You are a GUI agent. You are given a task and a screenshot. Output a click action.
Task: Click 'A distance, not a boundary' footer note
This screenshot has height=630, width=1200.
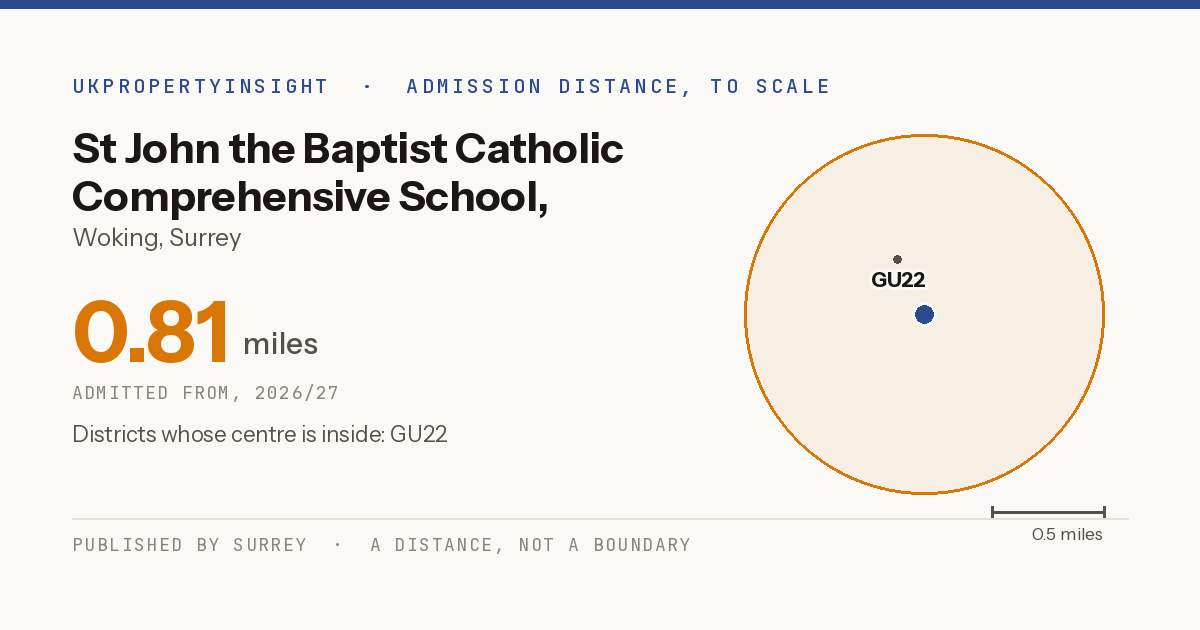(531, 545)
